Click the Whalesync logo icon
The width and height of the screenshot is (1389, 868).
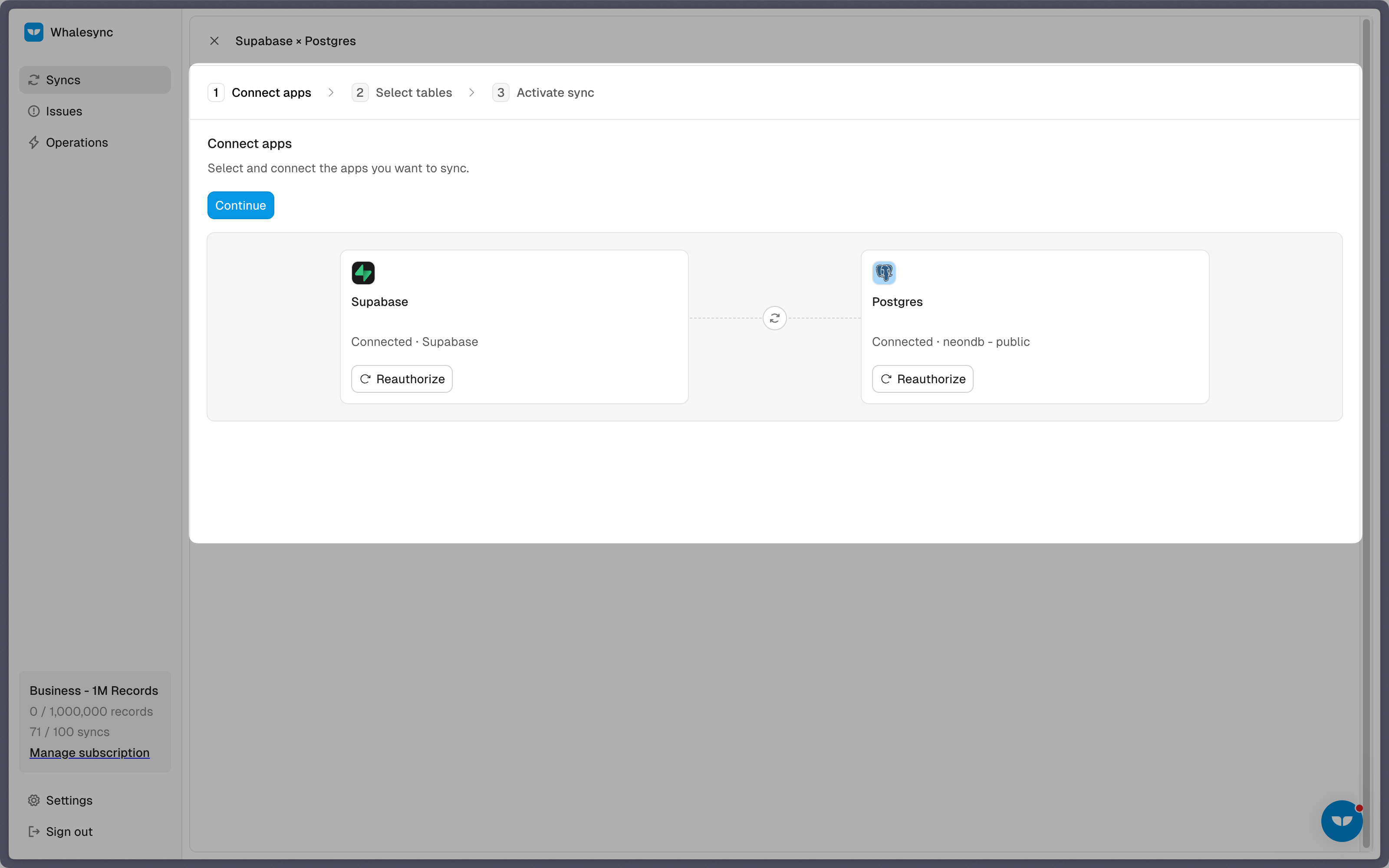point(34,32)
